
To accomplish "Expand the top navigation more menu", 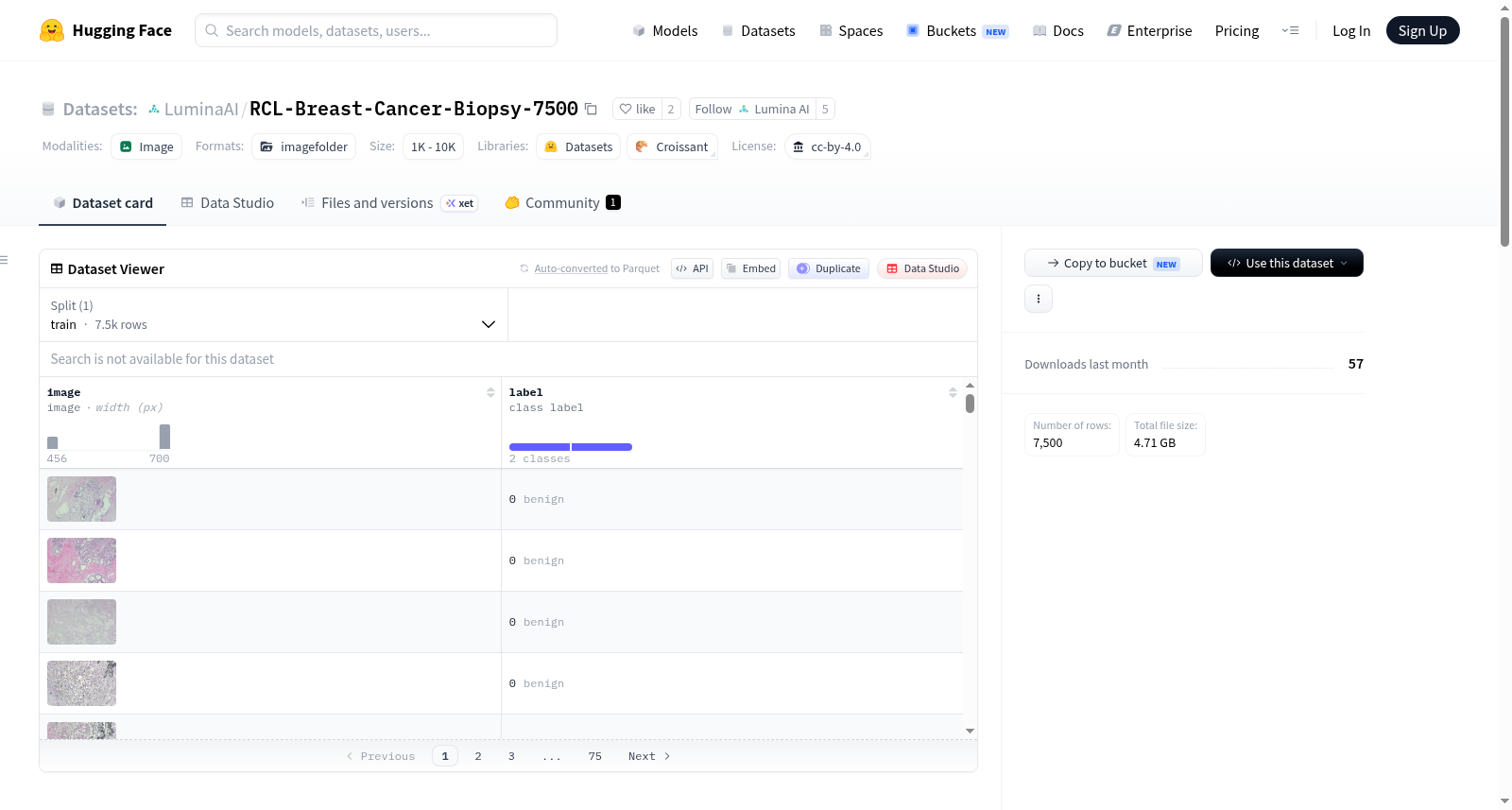I will click(x=1290, y=30).
